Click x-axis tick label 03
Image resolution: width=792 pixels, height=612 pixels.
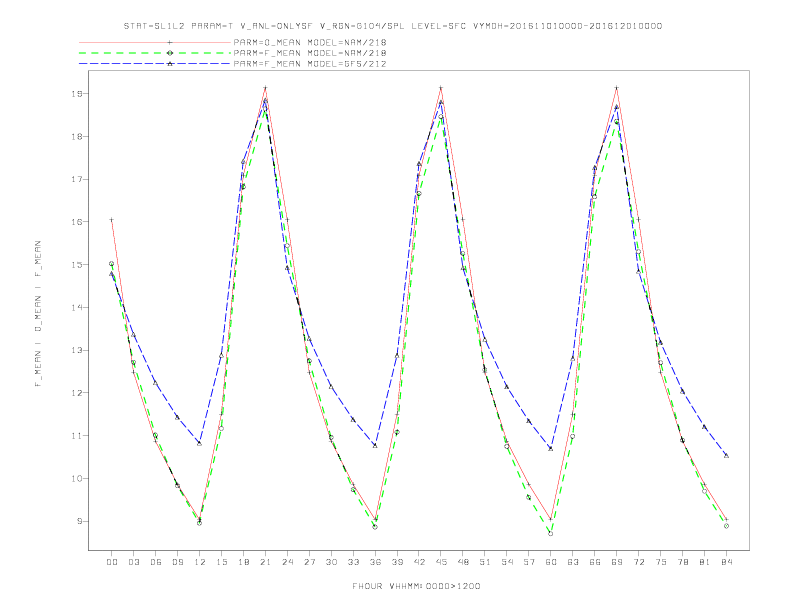[x=133, y=562]
